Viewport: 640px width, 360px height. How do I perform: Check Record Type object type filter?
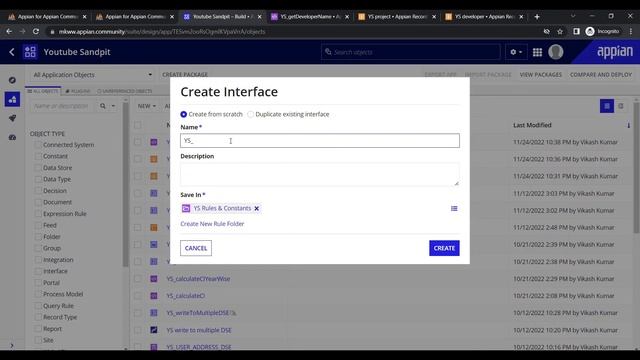tap(38, 317)
